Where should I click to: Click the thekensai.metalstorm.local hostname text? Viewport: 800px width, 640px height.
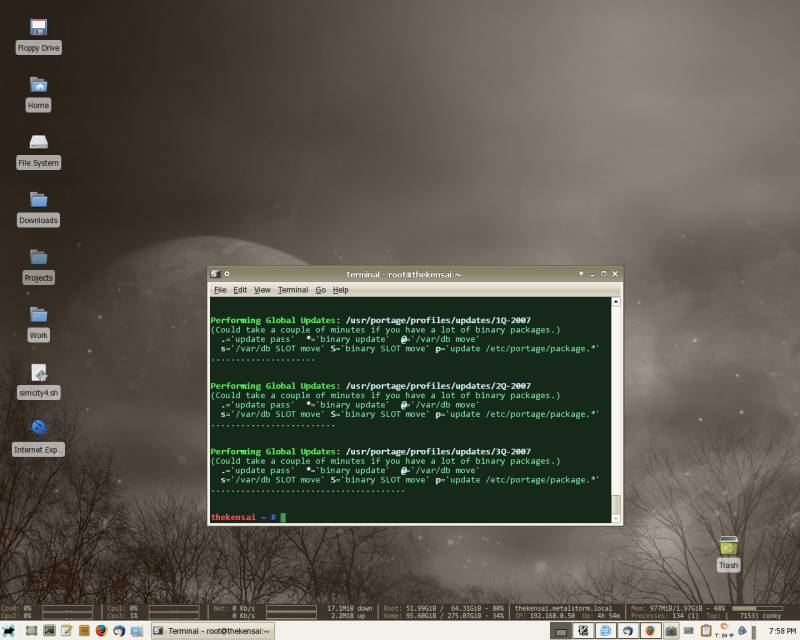pyautogui.click(x=563, y=608)
